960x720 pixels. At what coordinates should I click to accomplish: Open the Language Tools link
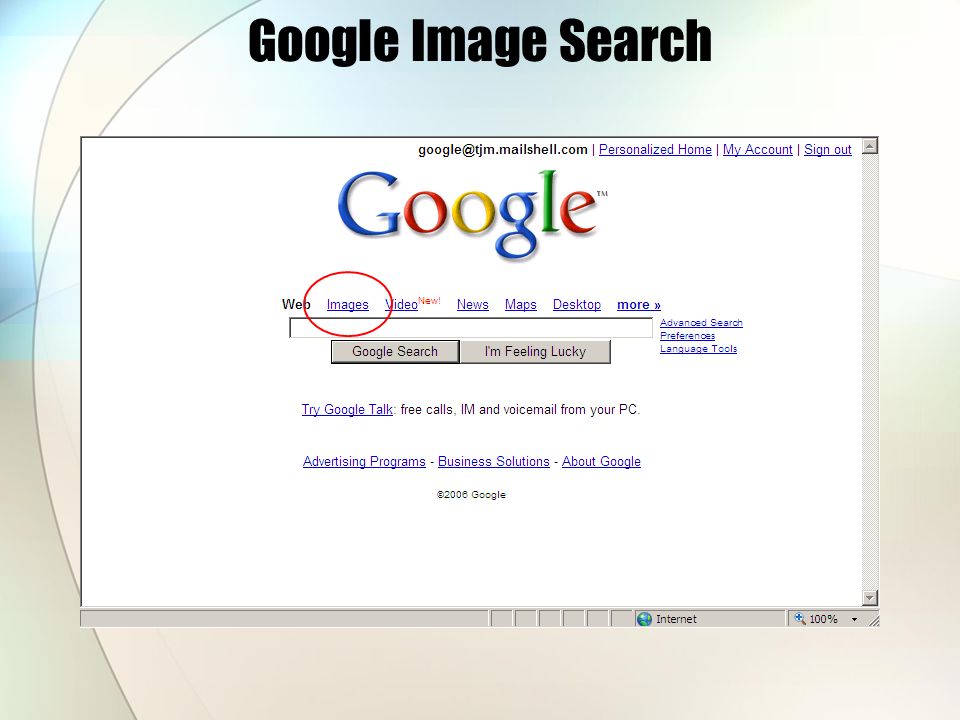pos(699,348)
